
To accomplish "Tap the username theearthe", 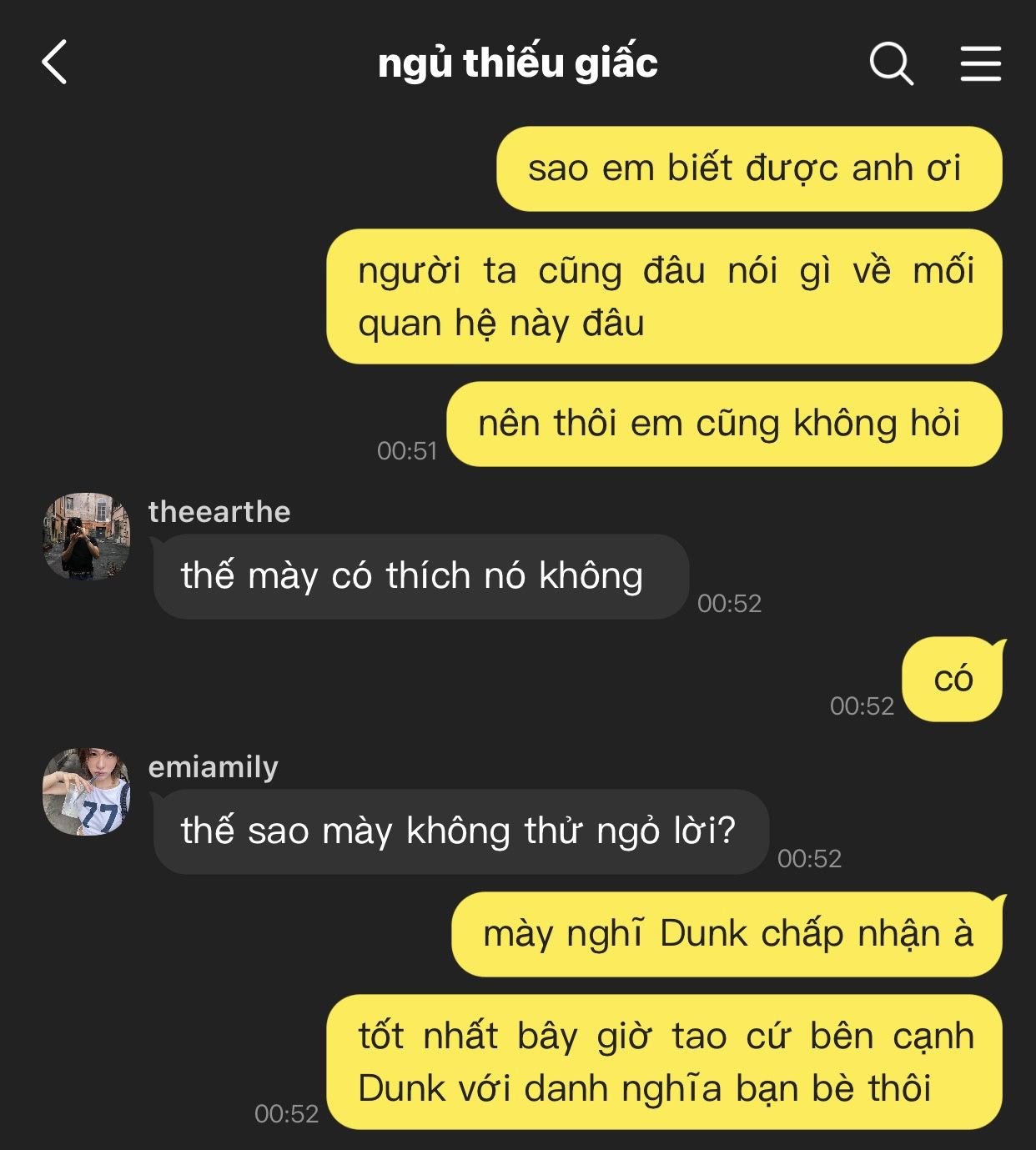I will point(219,511).
